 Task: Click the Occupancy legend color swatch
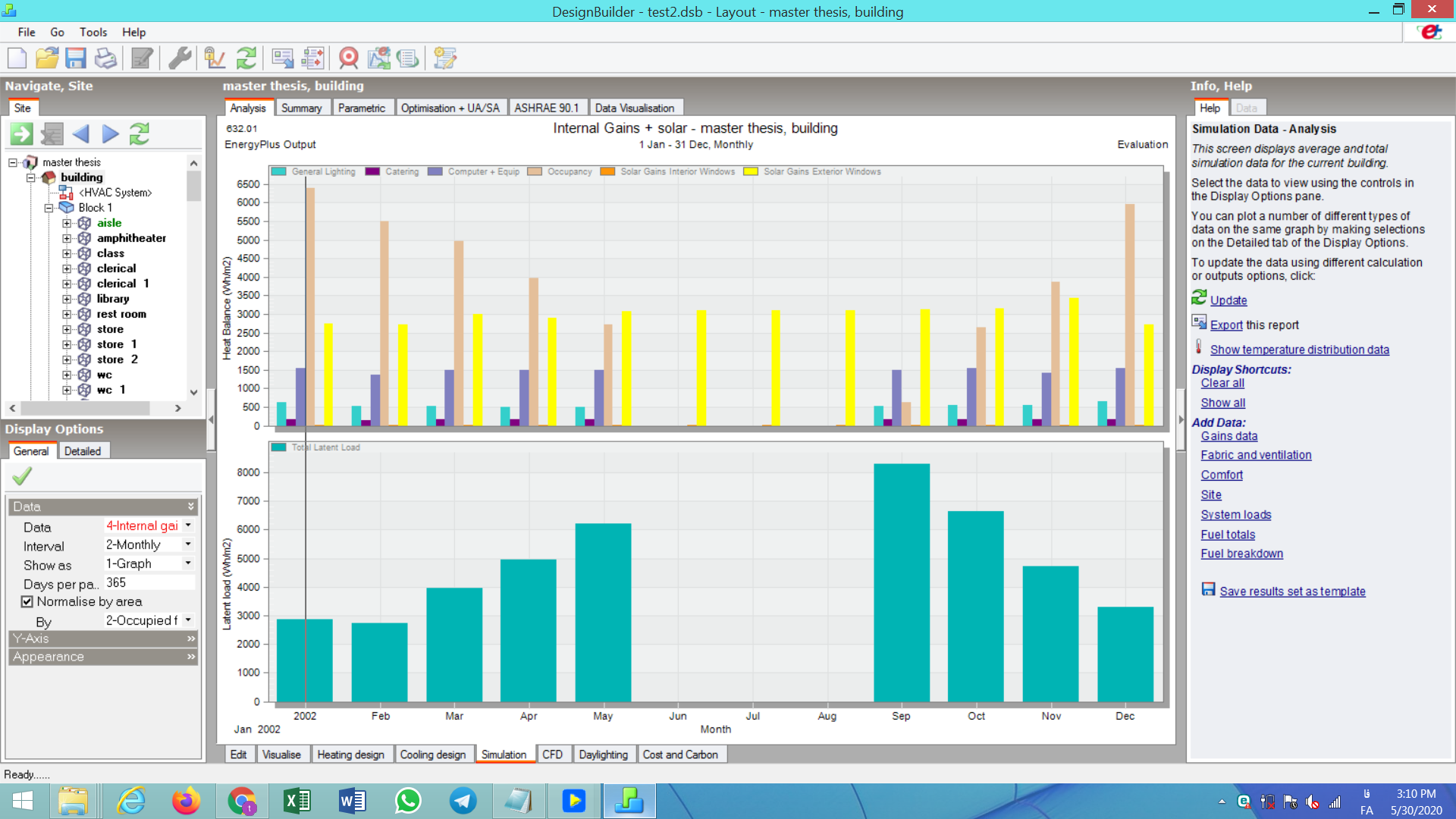point(535,171)
